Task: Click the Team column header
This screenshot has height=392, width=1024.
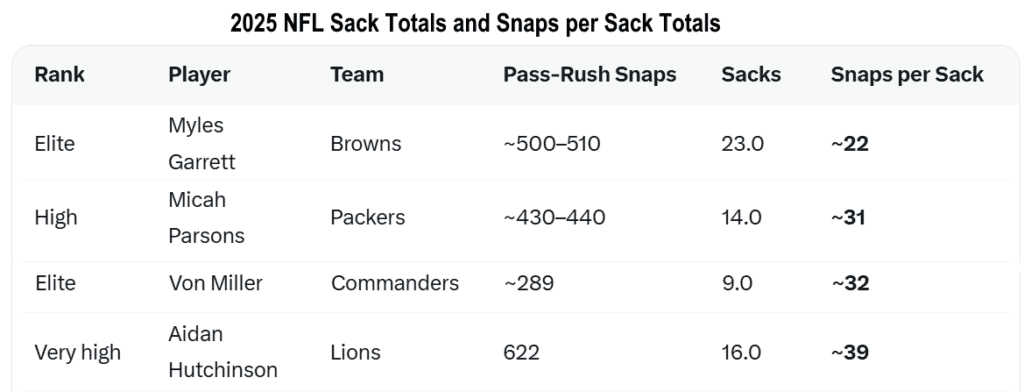Action: point(357,74)
